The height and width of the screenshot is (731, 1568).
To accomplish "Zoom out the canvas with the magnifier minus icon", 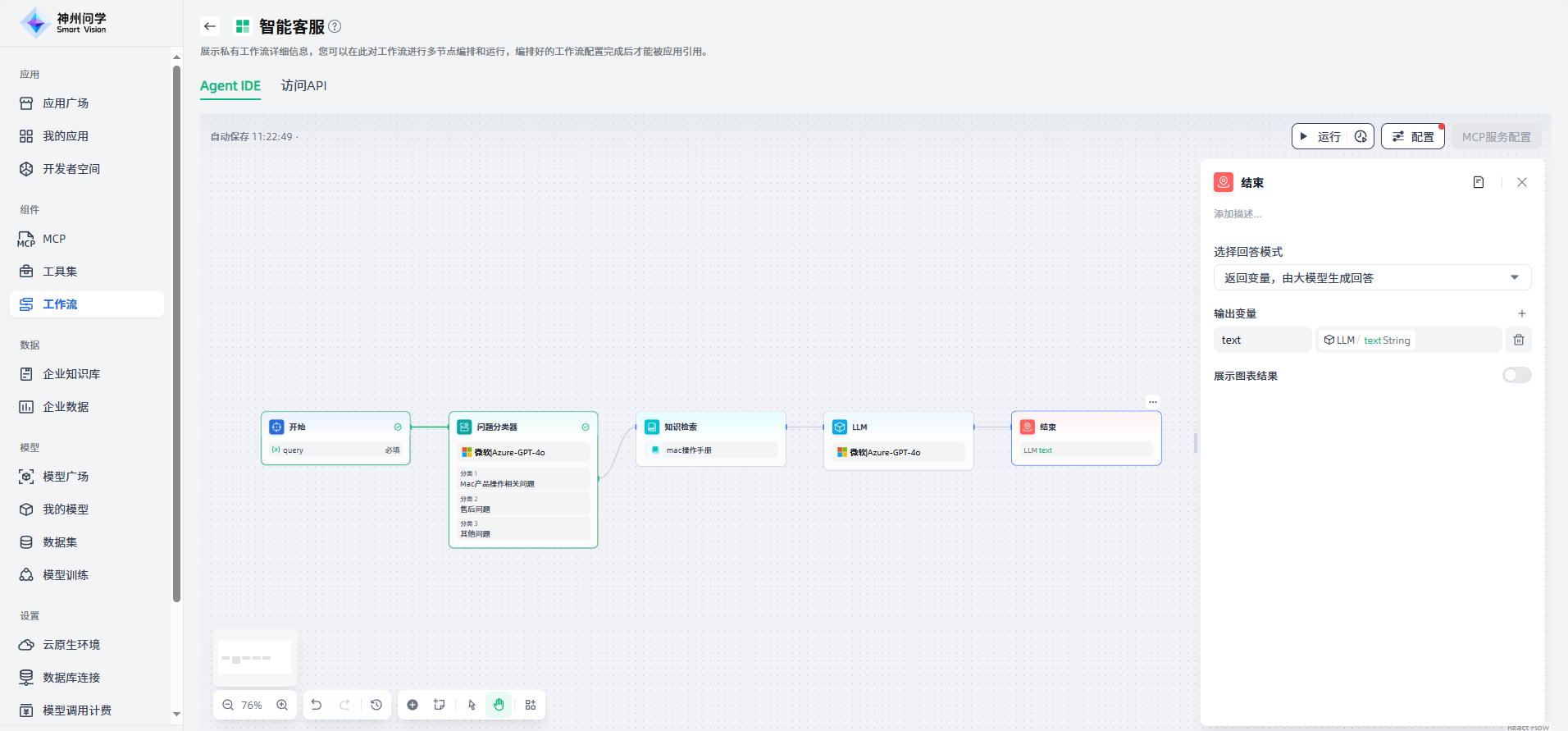I will [228, 705].
